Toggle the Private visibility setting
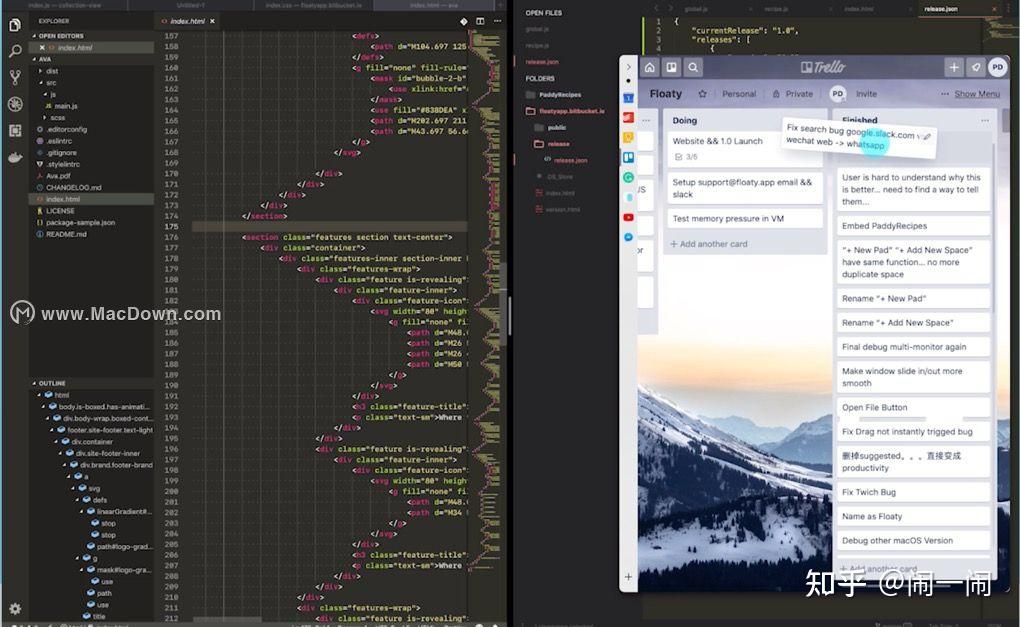 coord(795,94)
